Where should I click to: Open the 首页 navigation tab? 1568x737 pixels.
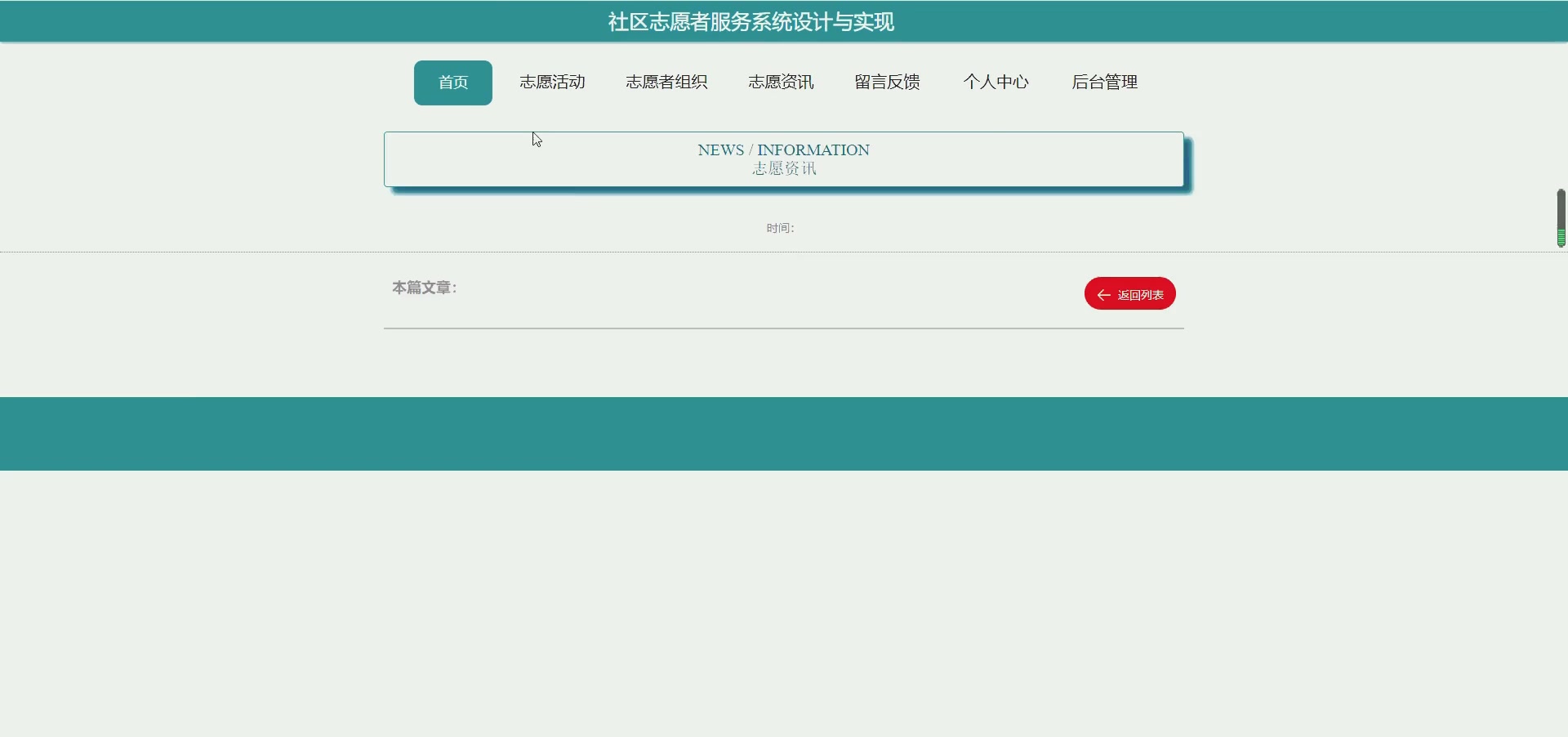click(x=453, y=83)
